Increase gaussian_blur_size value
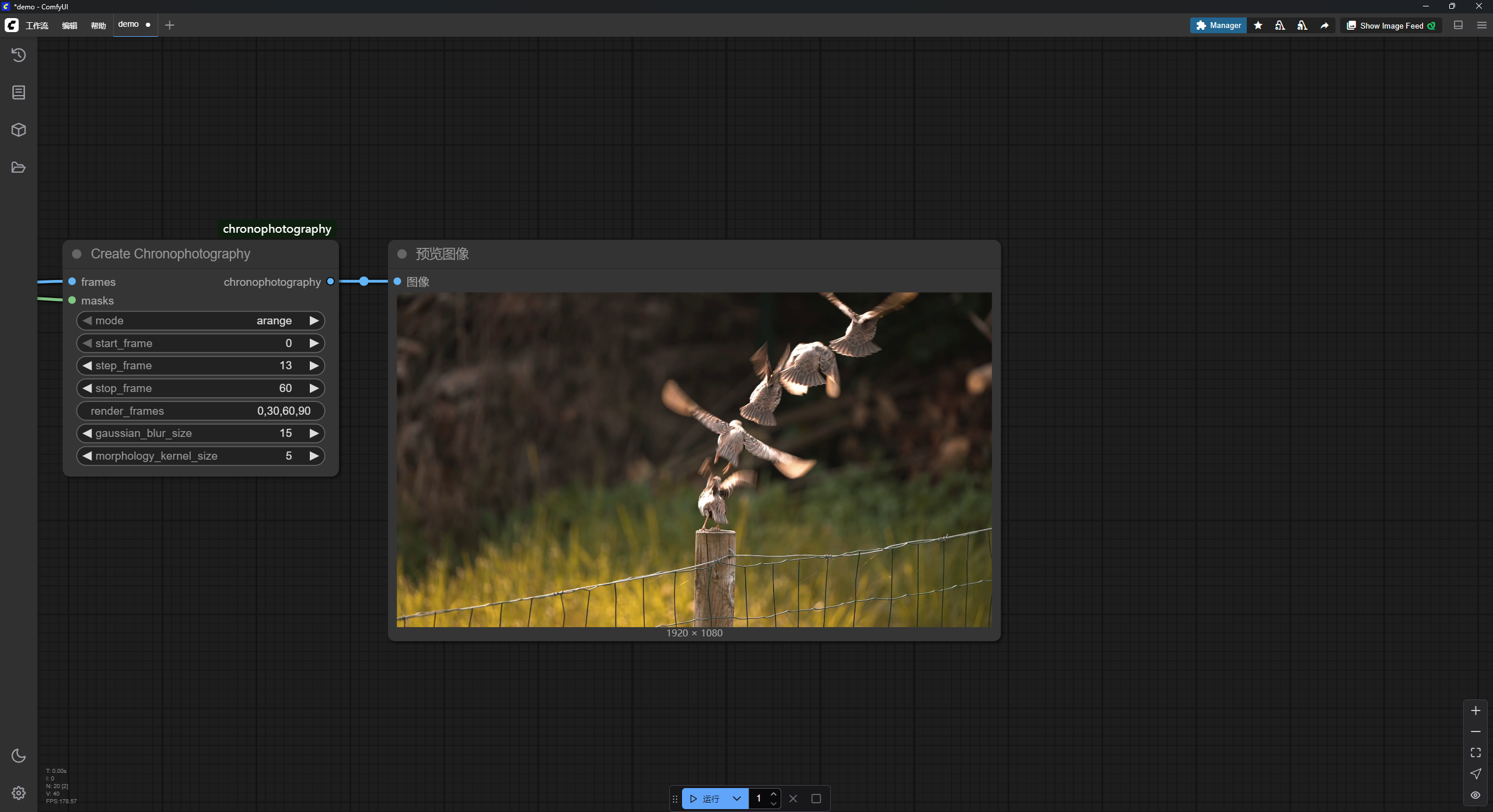The width and height of the screenshot is (1493, 812). (314, 433)
